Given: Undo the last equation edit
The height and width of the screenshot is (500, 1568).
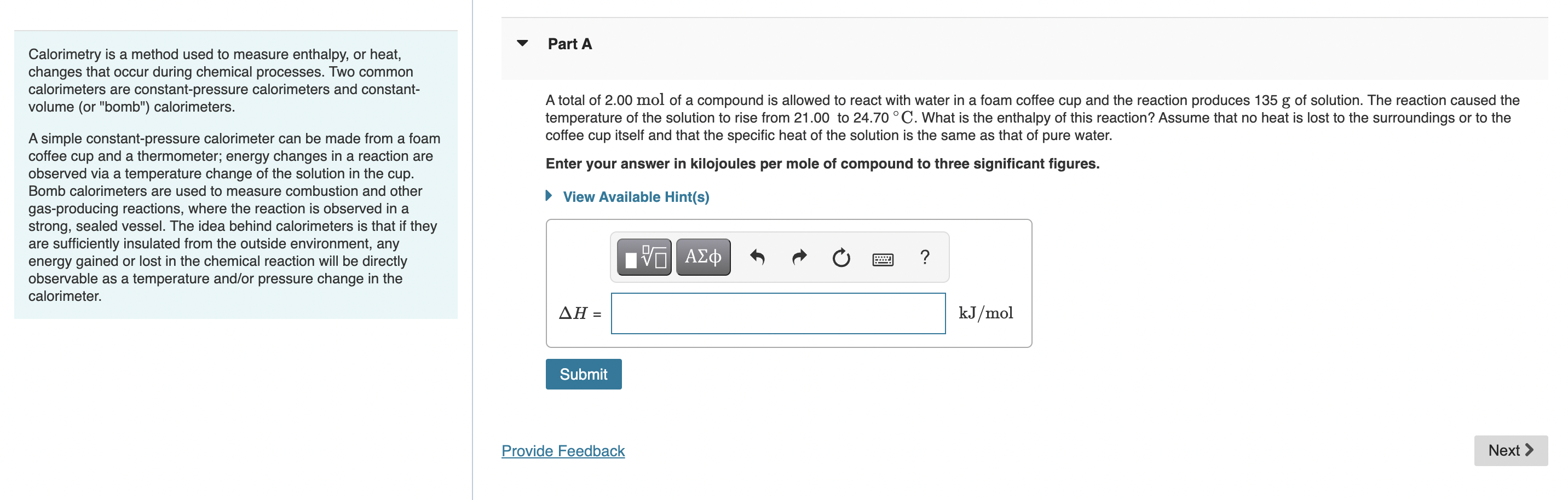Looking at the screenshot, I should coord(757,257).
